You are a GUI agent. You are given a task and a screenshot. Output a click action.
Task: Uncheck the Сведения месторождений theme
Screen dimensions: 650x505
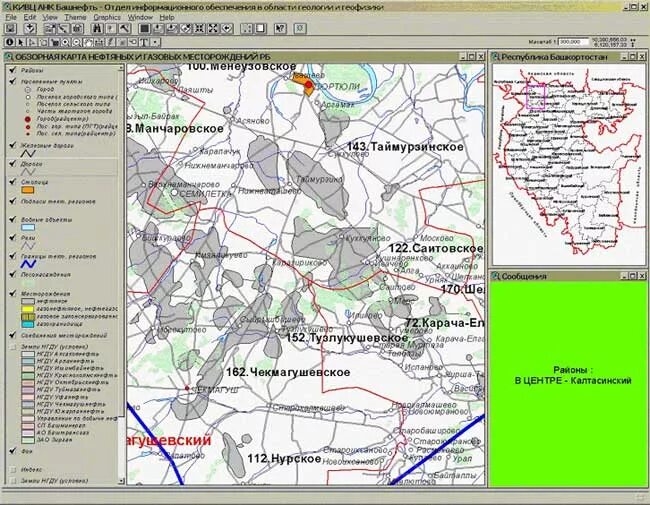point(12,335)
